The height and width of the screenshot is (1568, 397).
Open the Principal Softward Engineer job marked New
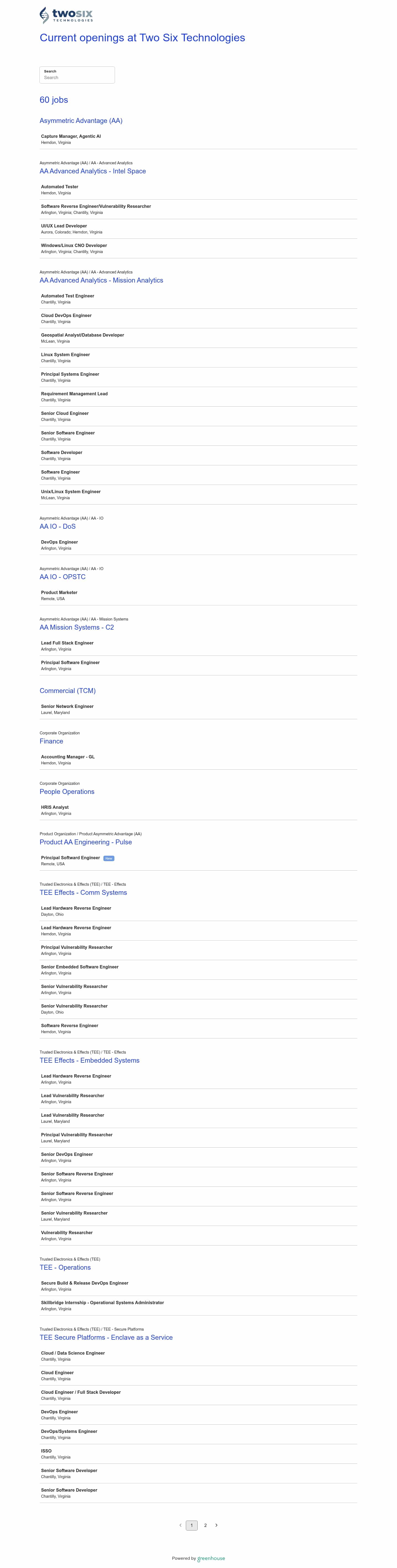pos(70,858)
